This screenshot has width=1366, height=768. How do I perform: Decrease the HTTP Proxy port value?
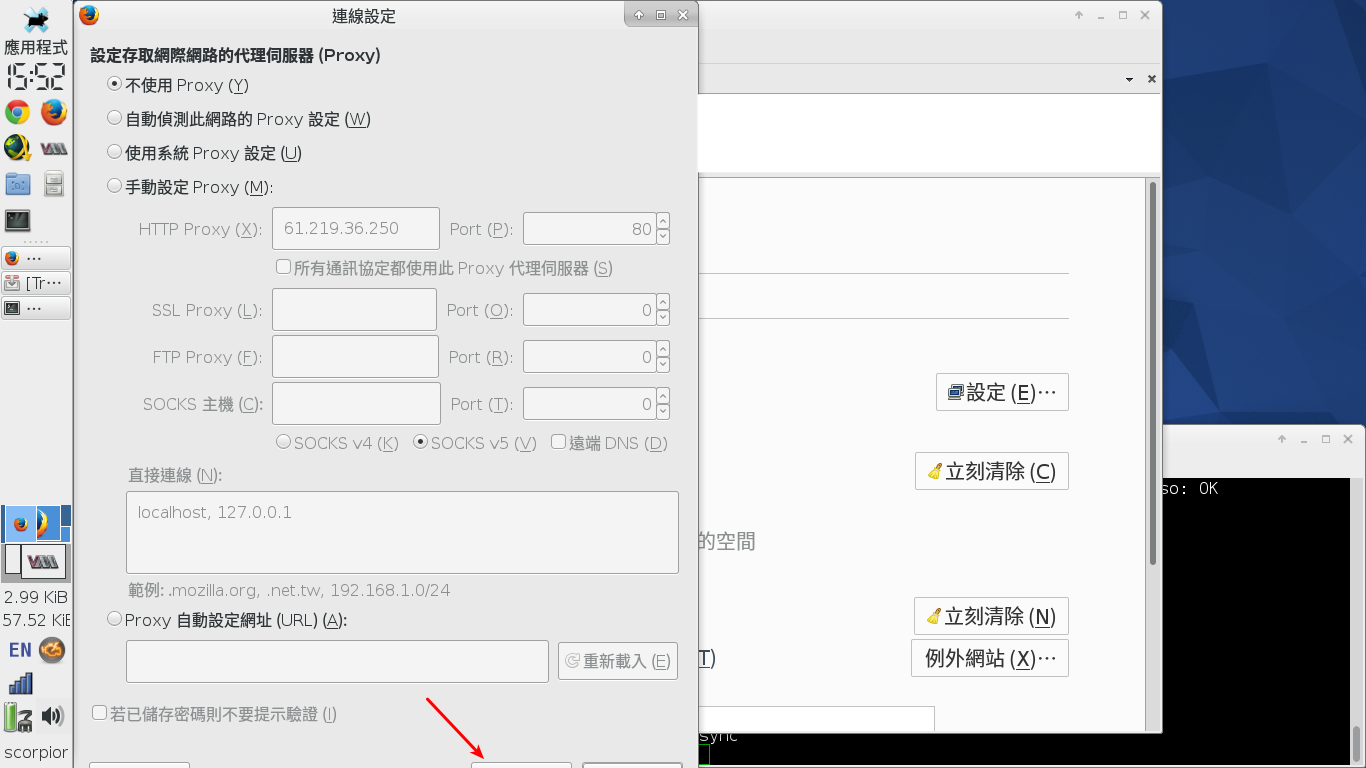click(x=663, y=236)
